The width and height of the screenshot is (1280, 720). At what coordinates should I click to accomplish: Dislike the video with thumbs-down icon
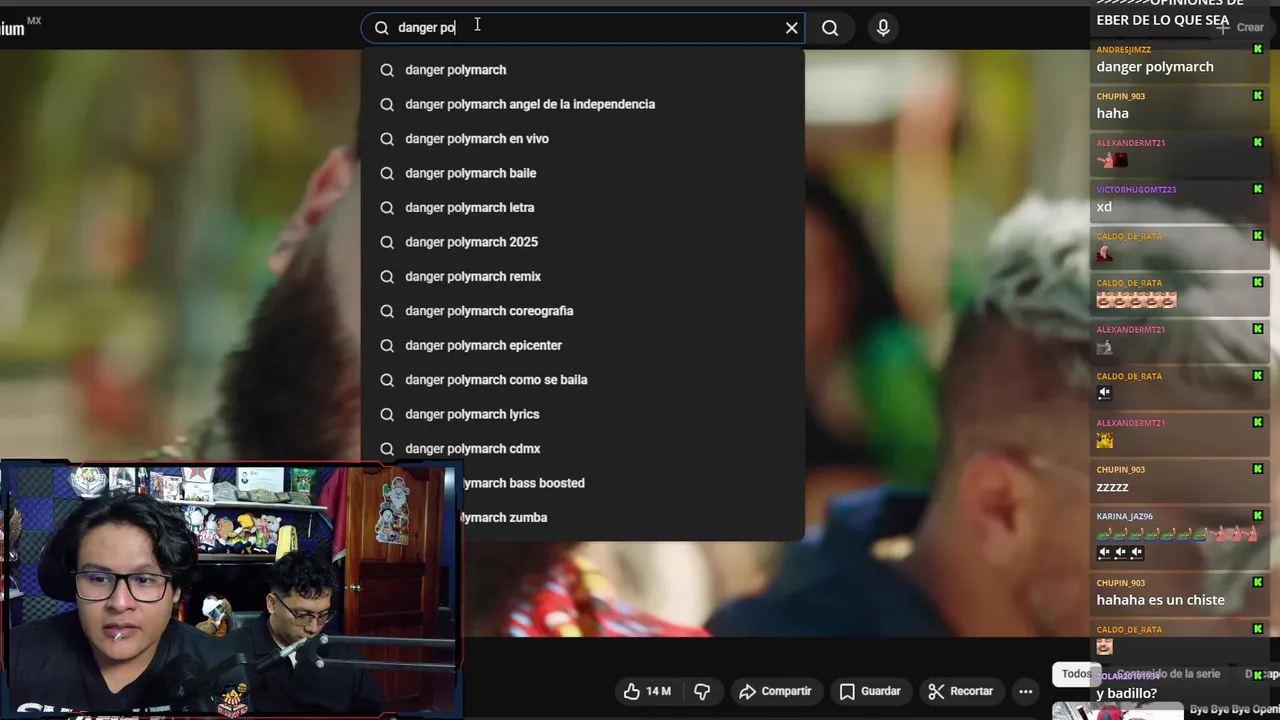pyautogui.click(x=702, y=691)
